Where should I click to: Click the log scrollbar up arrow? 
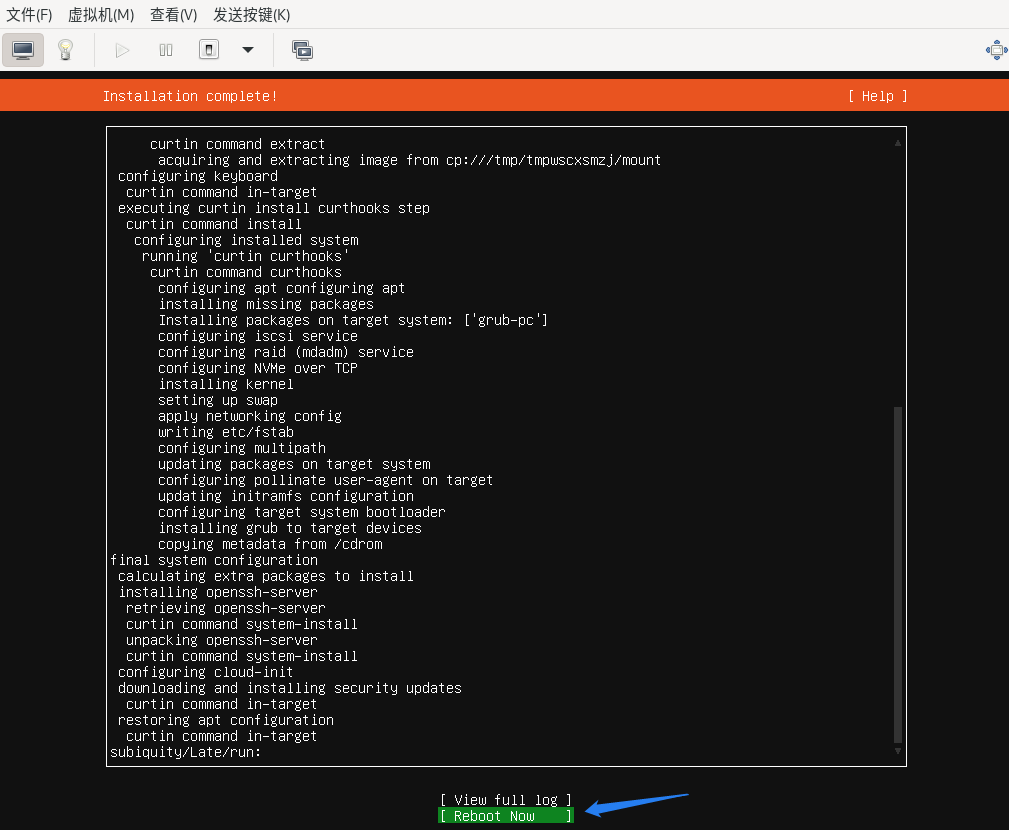(897, 143)
